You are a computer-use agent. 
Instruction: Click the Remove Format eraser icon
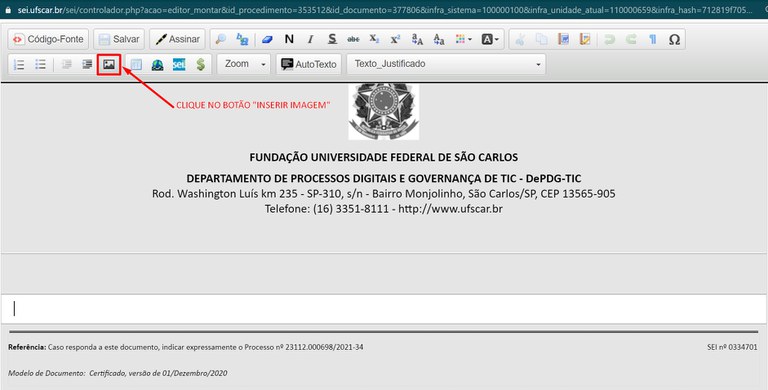(x=267, y=39)
